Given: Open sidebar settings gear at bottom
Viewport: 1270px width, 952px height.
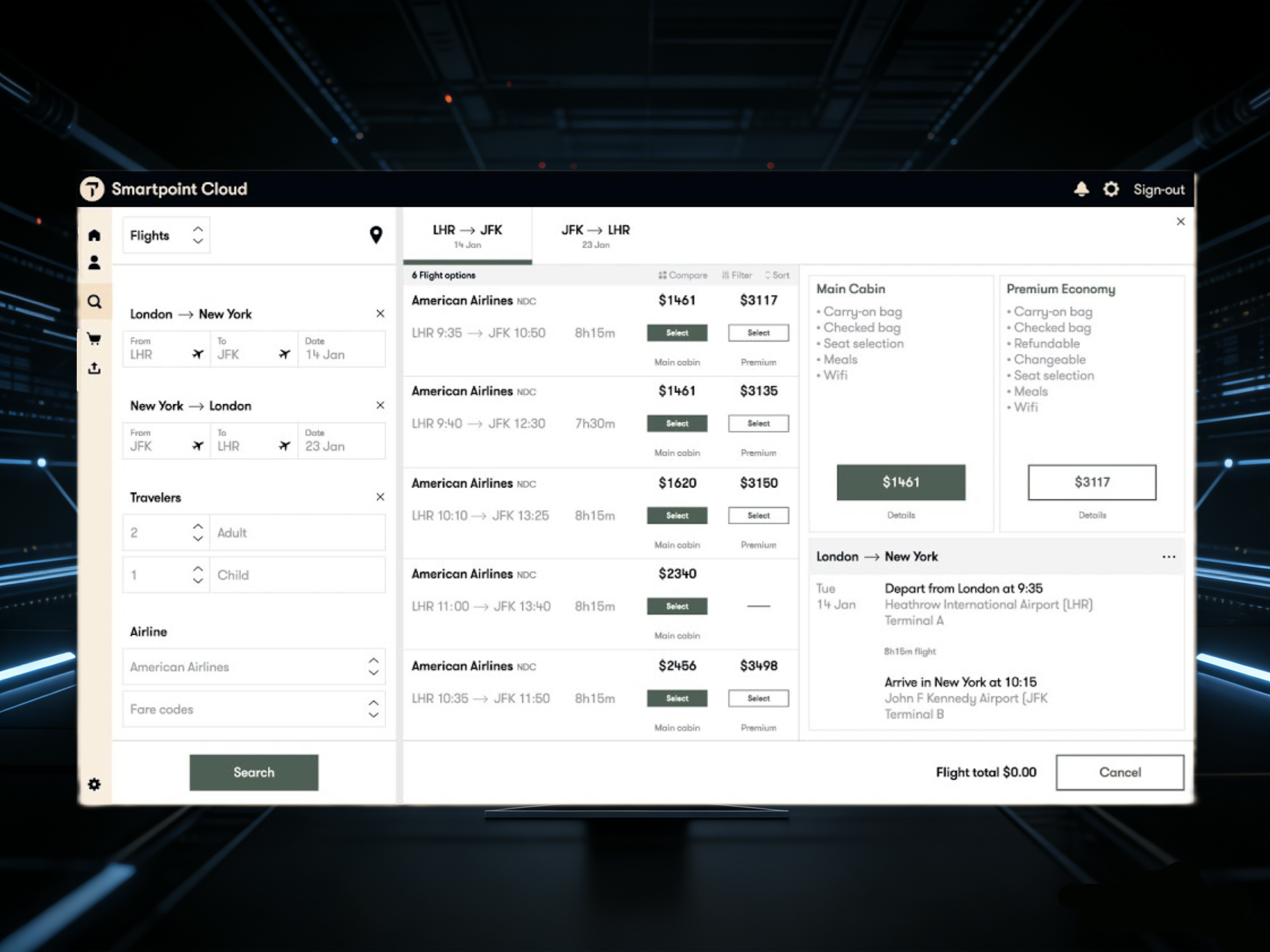Looking at the screenshot, I should pos(94,784).
